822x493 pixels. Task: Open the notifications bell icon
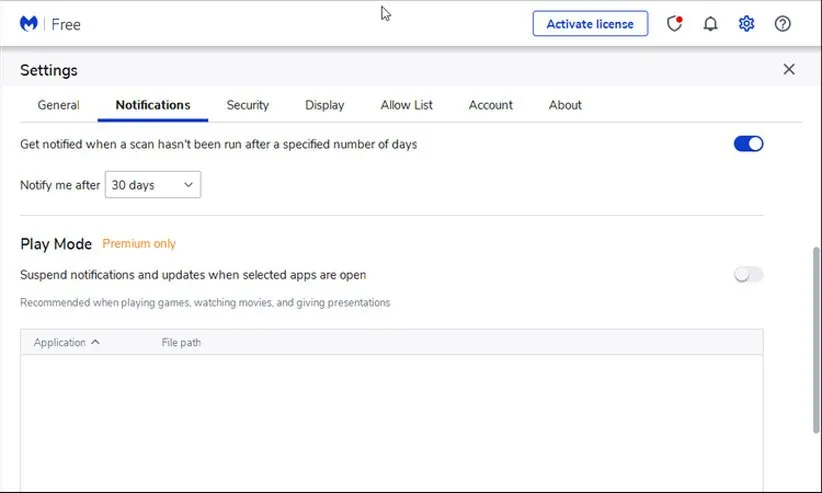tap(710, 24)
